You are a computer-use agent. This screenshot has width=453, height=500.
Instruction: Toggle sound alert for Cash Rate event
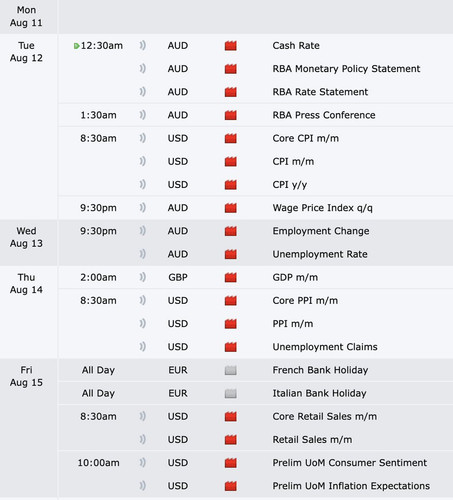pos(142,45)
